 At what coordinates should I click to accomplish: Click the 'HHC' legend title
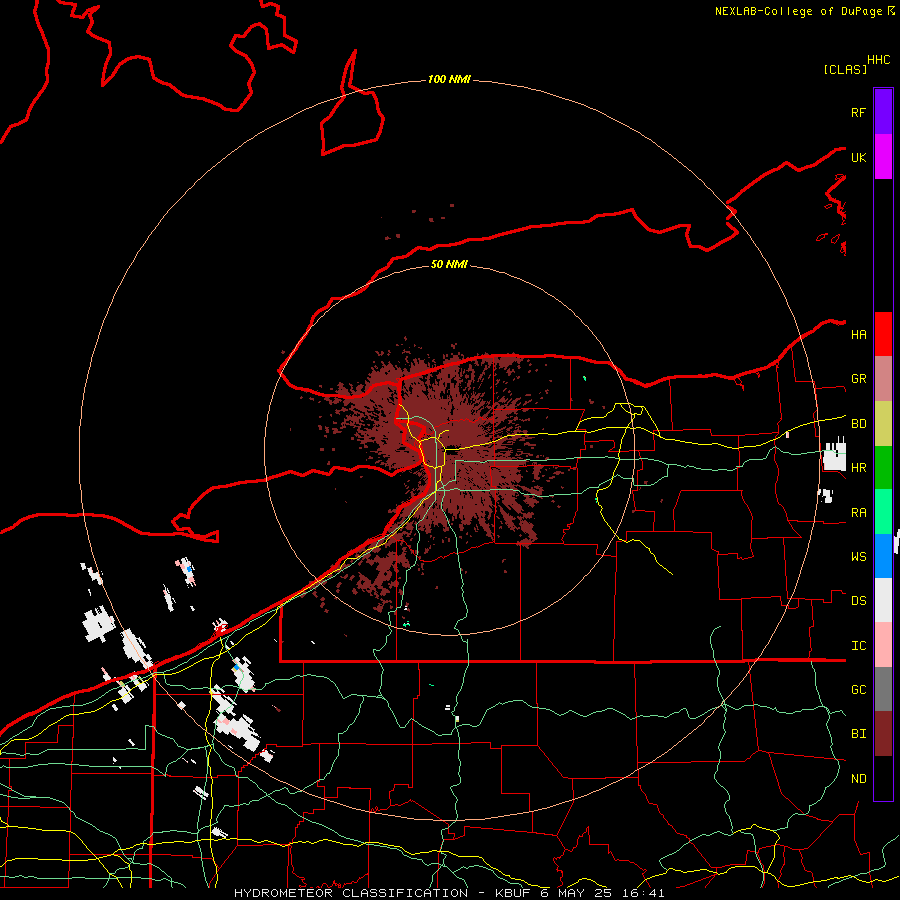(x=878, y=60)
